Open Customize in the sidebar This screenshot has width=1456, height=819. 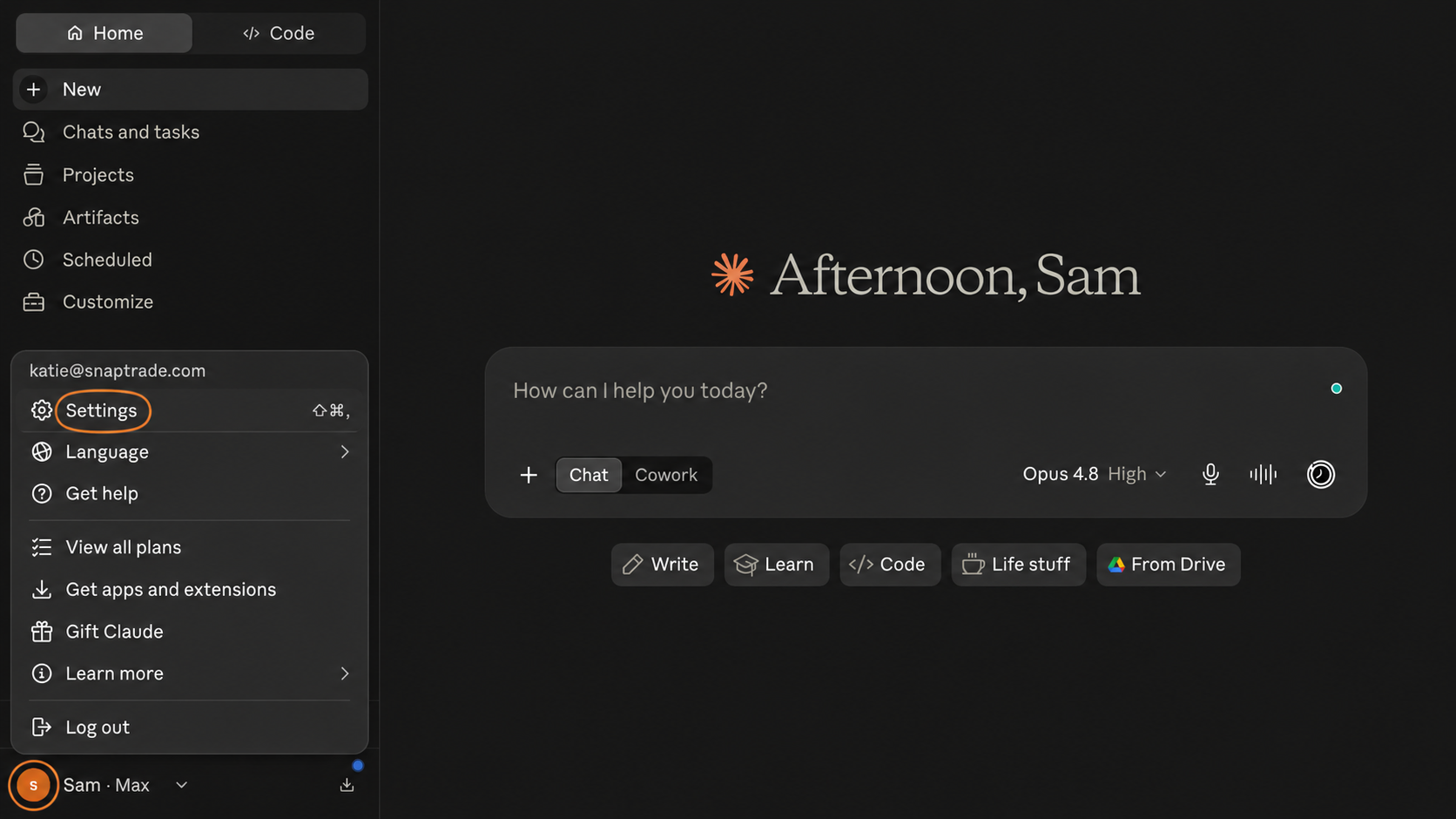[x=190, y=302]
